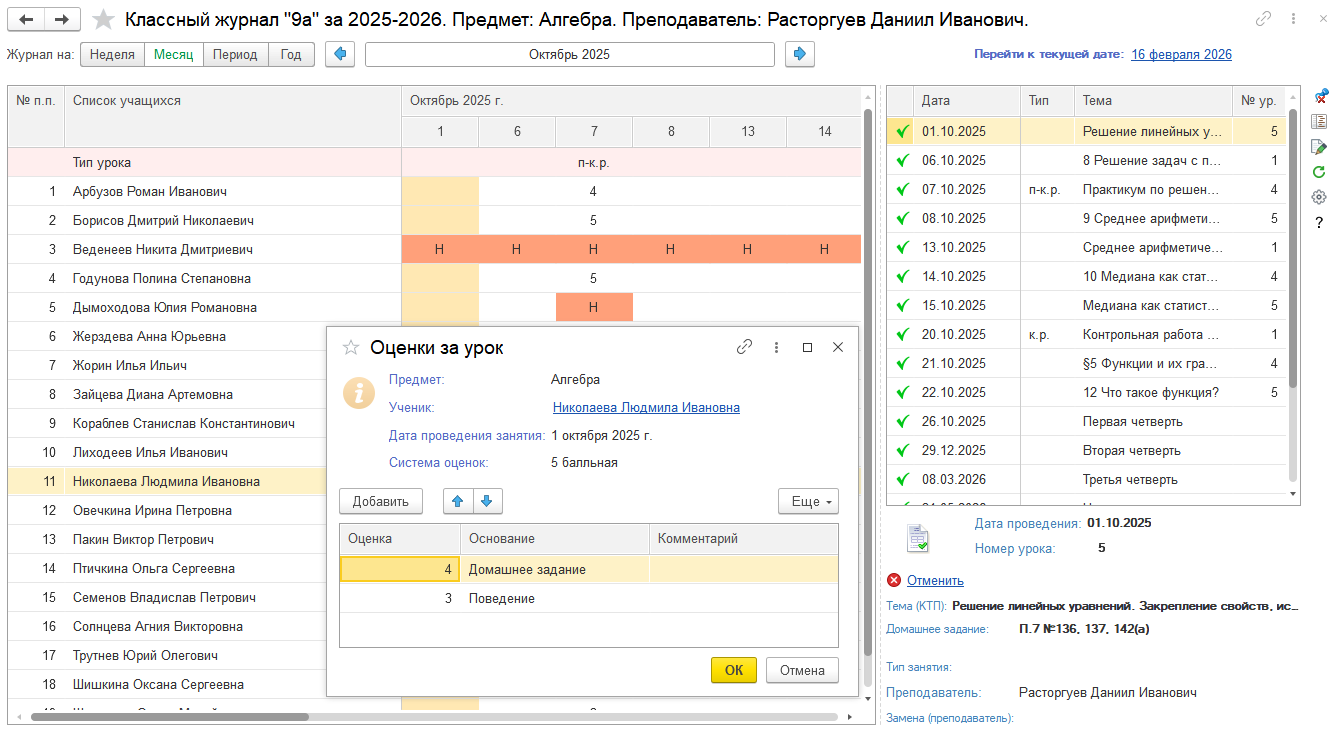Click the edit document pencil icon
Viewport: 1336px width, 731px height.
pyautogui.click(x=1319, y=147)
